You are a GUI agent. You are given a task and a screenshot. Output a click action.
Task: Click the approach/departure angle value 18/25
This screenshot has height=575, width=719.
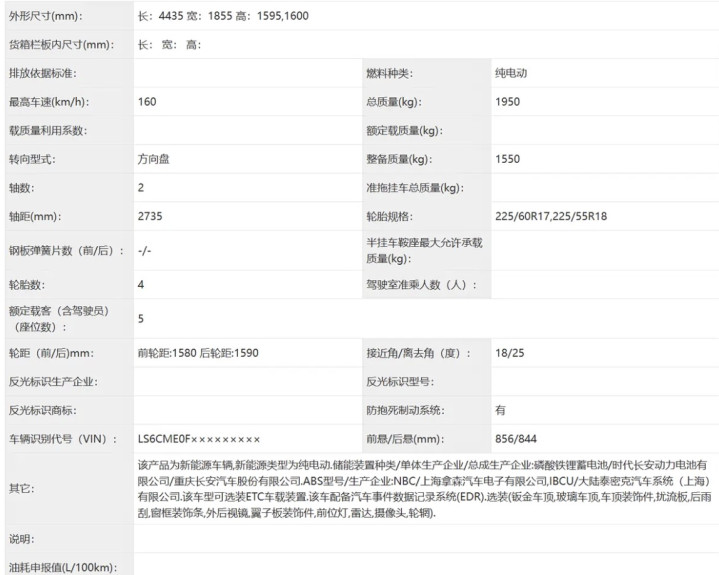509,353
